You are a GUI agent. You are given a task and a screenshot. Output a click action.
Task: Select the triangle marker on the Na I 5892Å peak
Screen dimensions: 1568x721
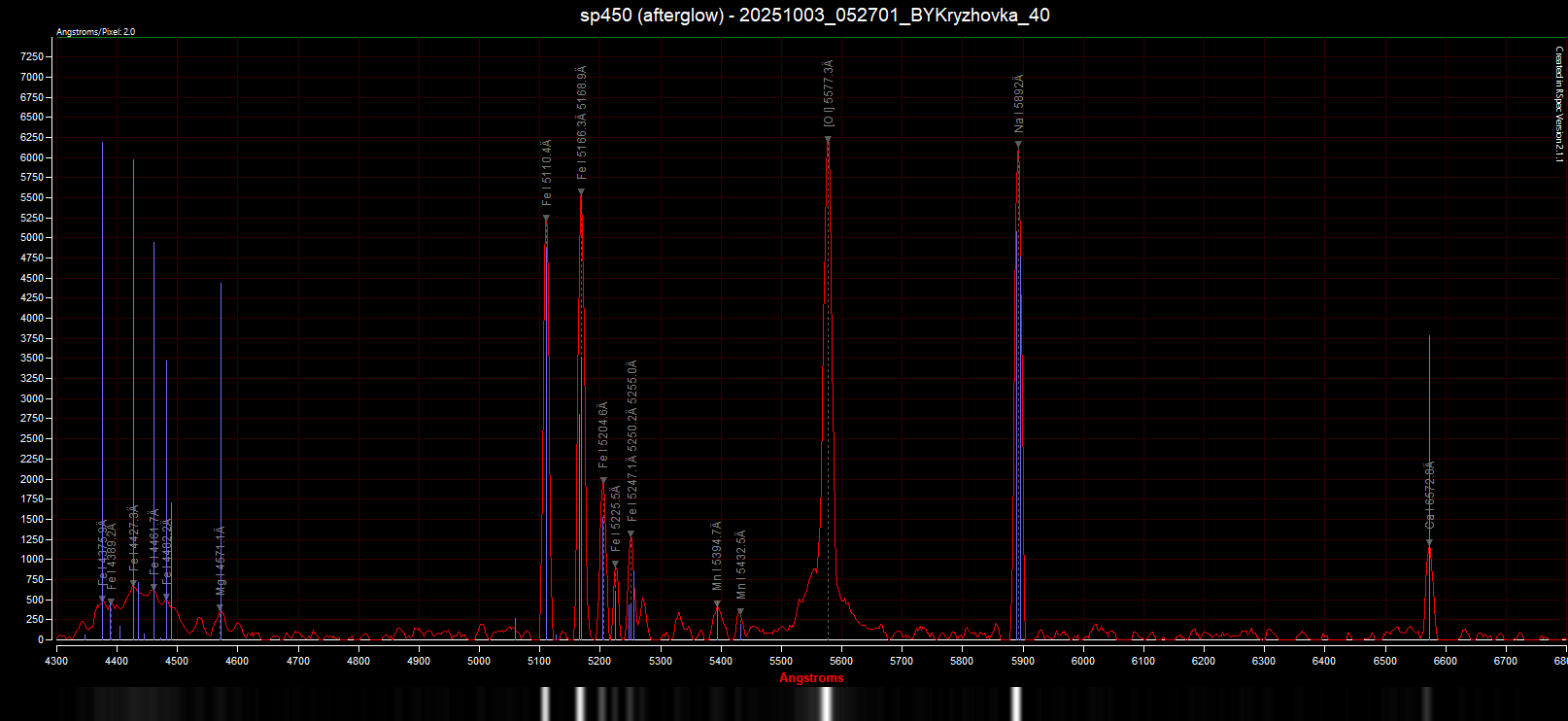click(x=1018, y=145)
